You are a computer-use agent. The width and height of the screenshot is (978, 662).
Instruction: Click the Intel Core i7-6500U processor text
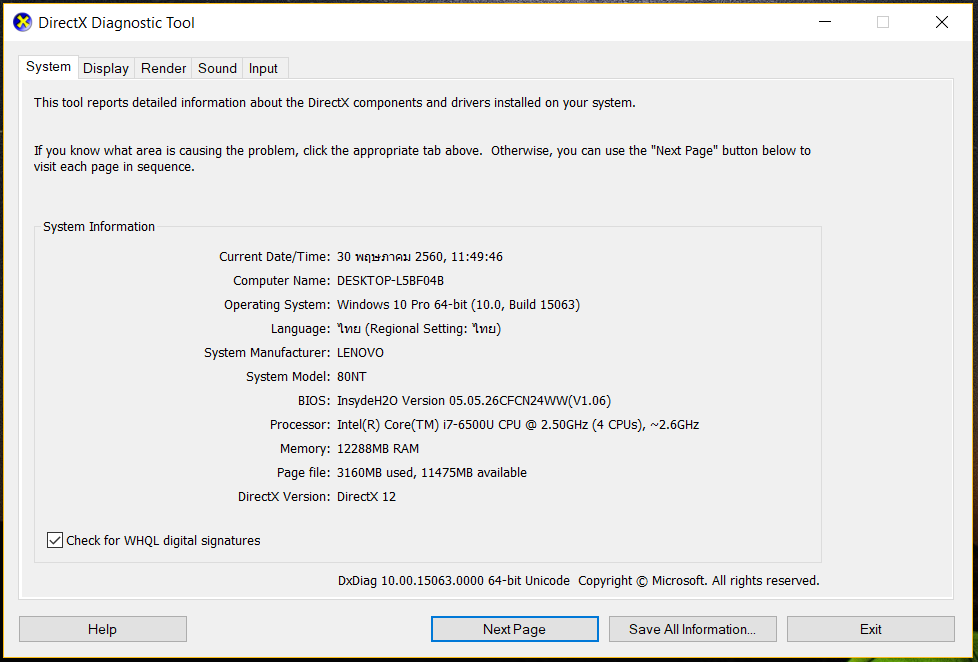[x=518, y=425]
